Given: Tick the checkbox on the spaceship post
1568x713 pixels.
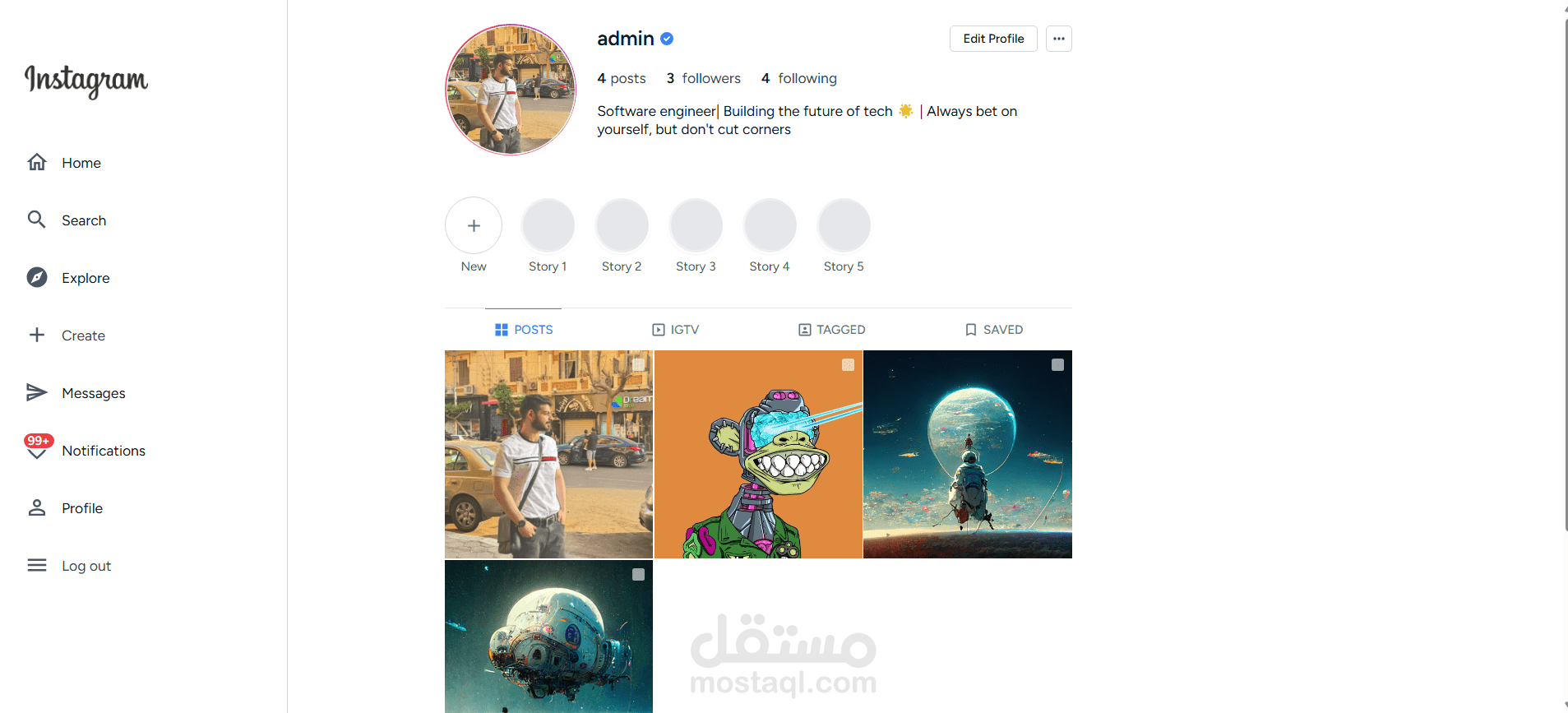Looking at the screenshot, I should click(x=638, y=574).
